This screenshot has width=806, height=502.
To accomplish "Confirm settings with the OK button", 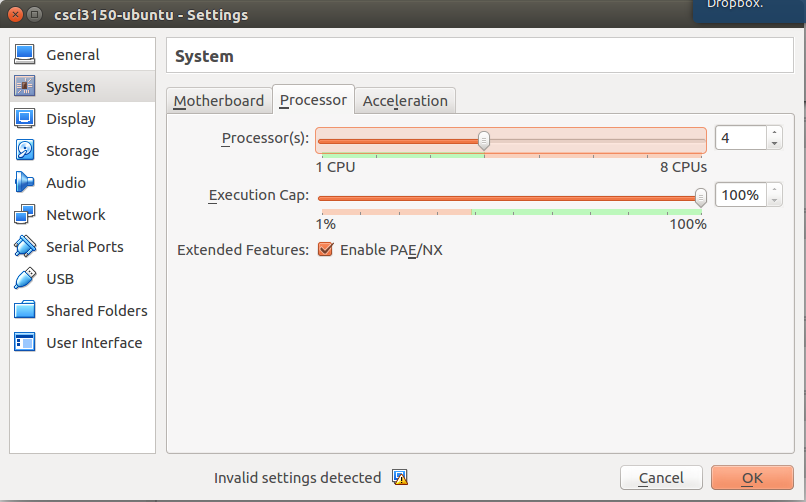I will point(752,478).
